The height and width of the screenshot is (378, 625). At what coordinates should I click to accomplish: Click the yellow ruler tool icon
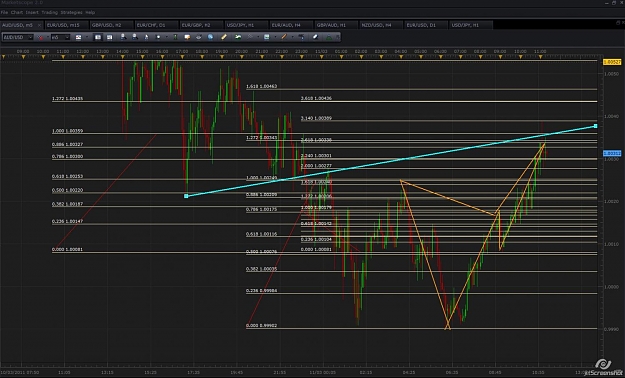tap(224, 37)
